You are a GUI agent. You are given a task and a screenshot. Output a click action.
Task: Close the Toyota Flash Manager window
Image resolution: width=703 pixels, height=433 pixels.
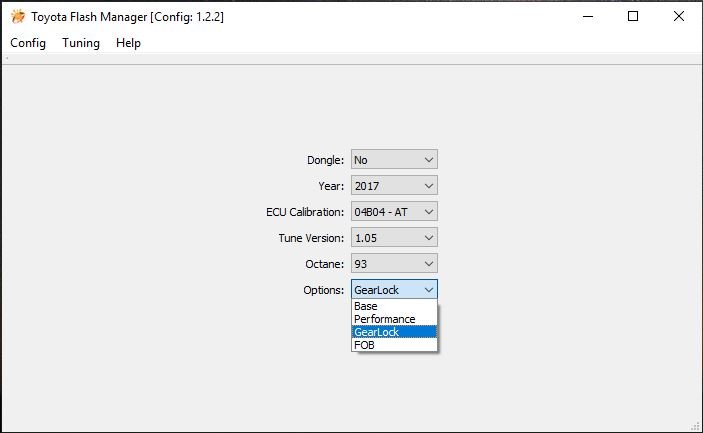(679, 17)
